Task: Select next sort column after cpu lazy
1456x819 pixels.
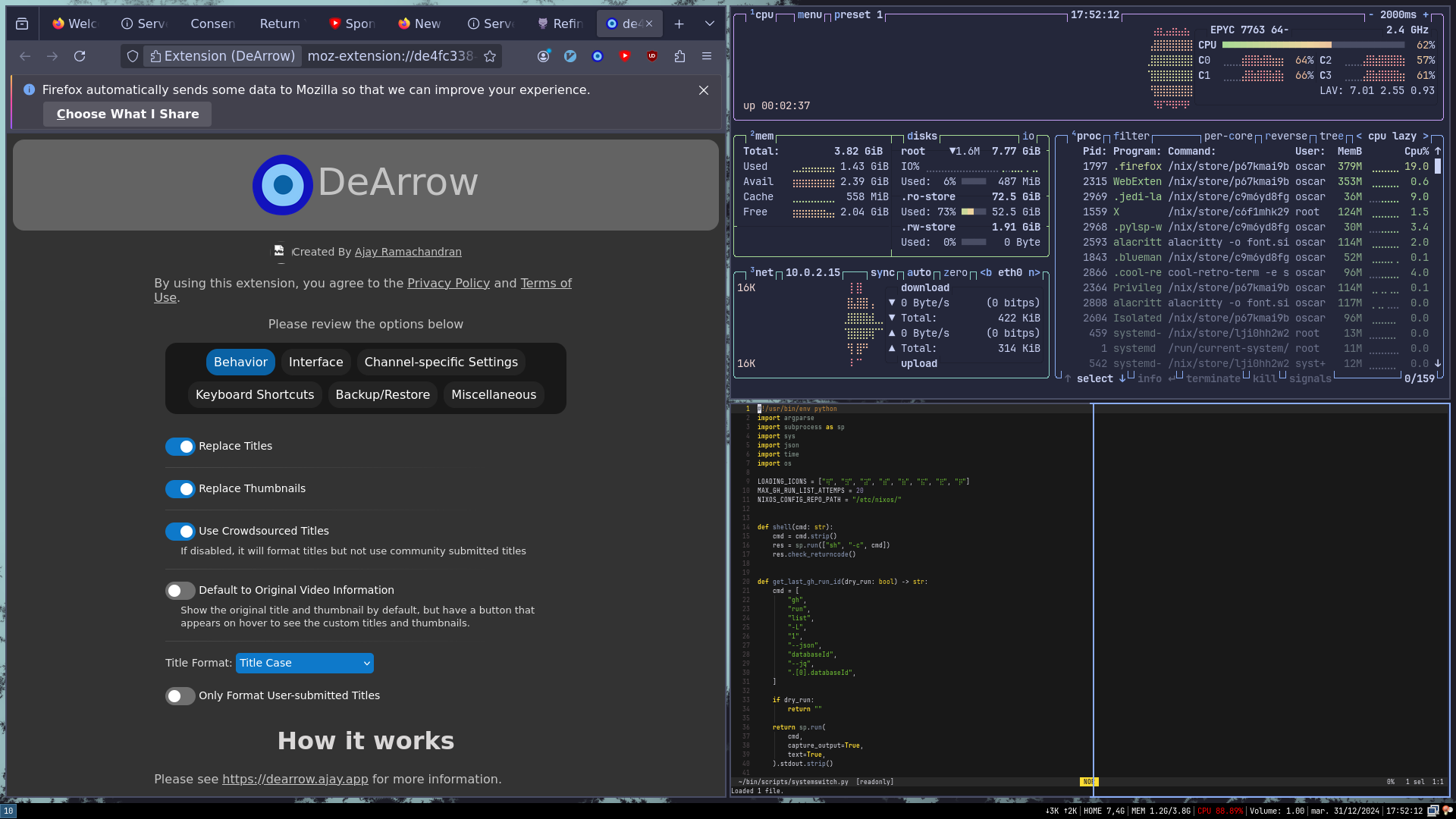Action: 1426,136
